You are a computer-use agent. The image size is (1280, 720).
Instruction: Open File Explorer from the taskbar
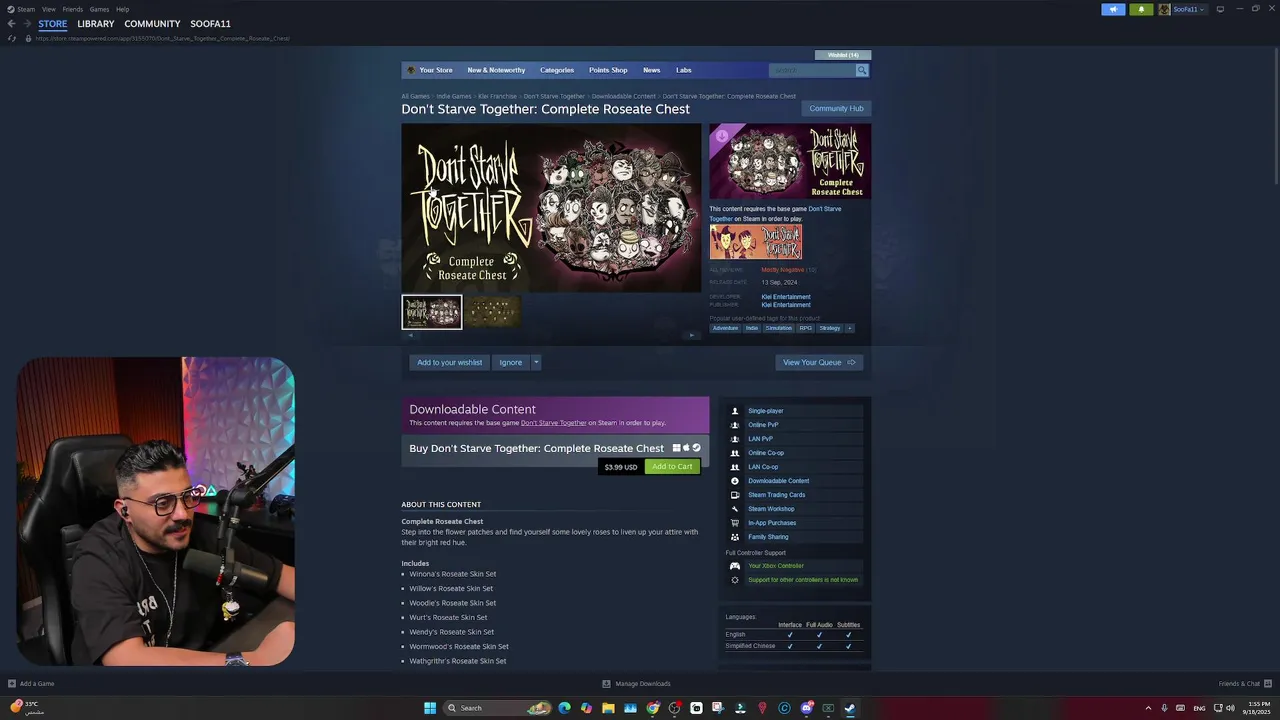[608, 708]
